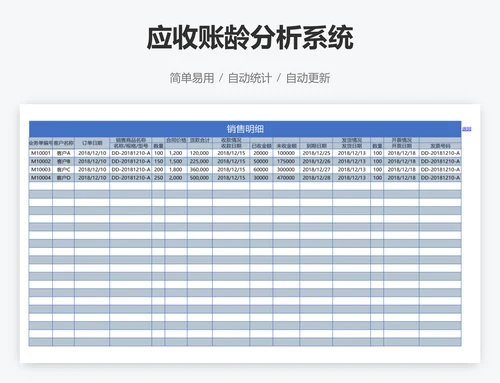The image size is (500, 383).
Task: Click the received amount cell 30000
Action: click(x=261, y=178)
